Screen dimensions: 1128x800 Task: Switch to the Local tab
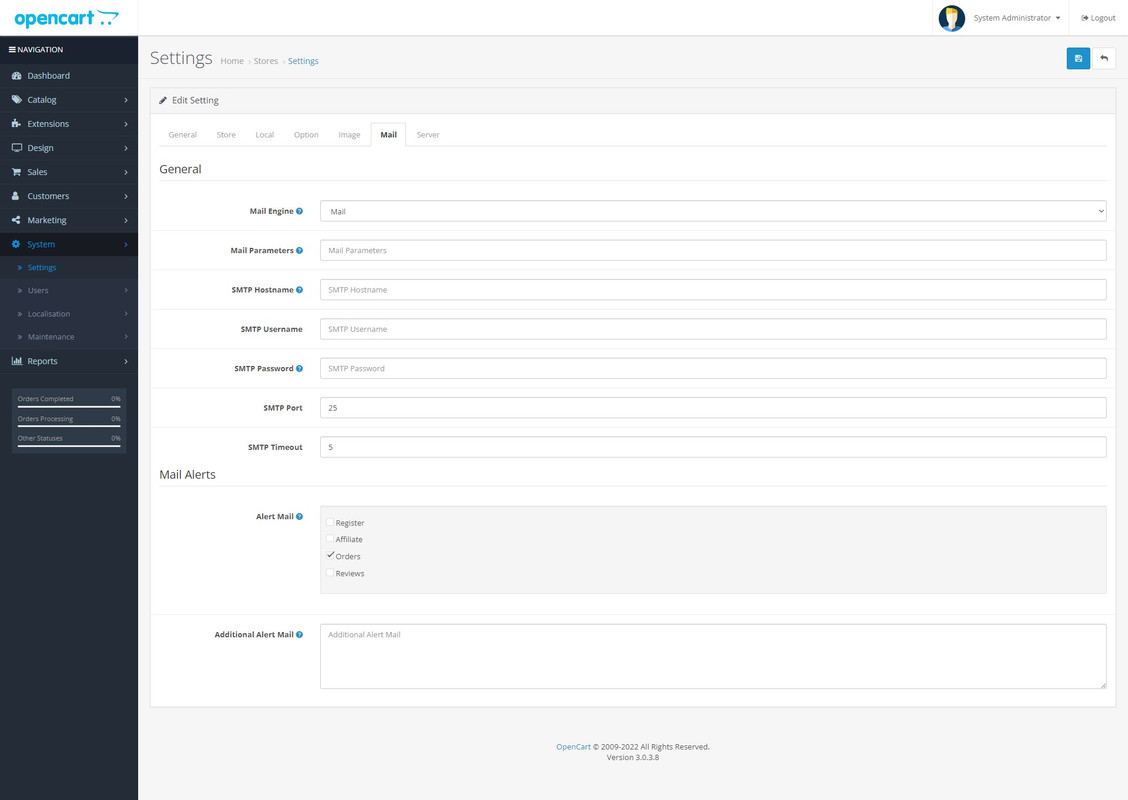click(265, 135)
